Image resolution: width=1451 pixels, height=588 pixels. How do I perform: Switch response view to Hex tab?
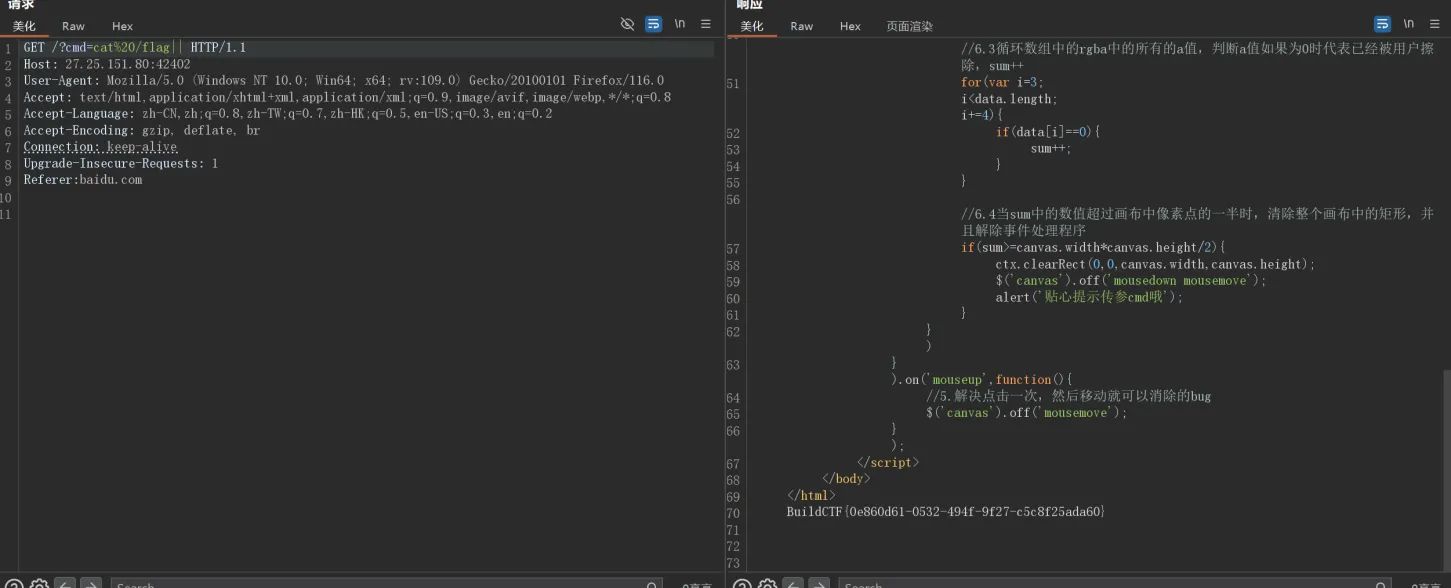click(850, 26)
